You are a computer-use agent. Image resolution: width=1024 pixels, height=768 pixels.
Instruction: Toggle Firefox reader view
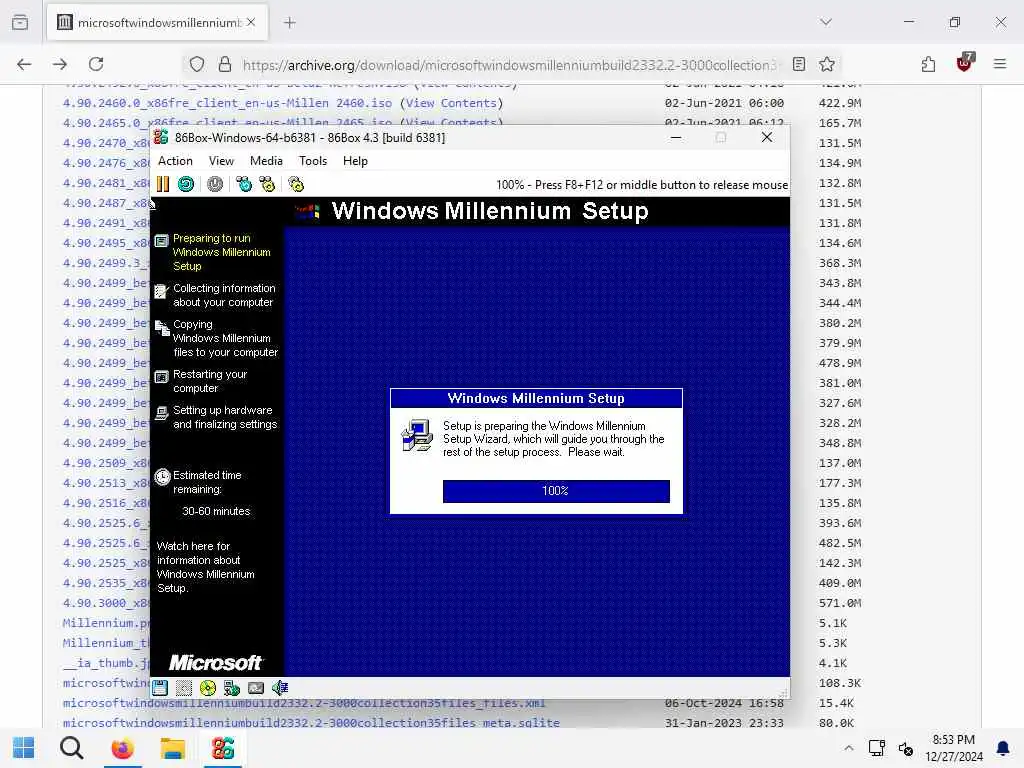799,64
